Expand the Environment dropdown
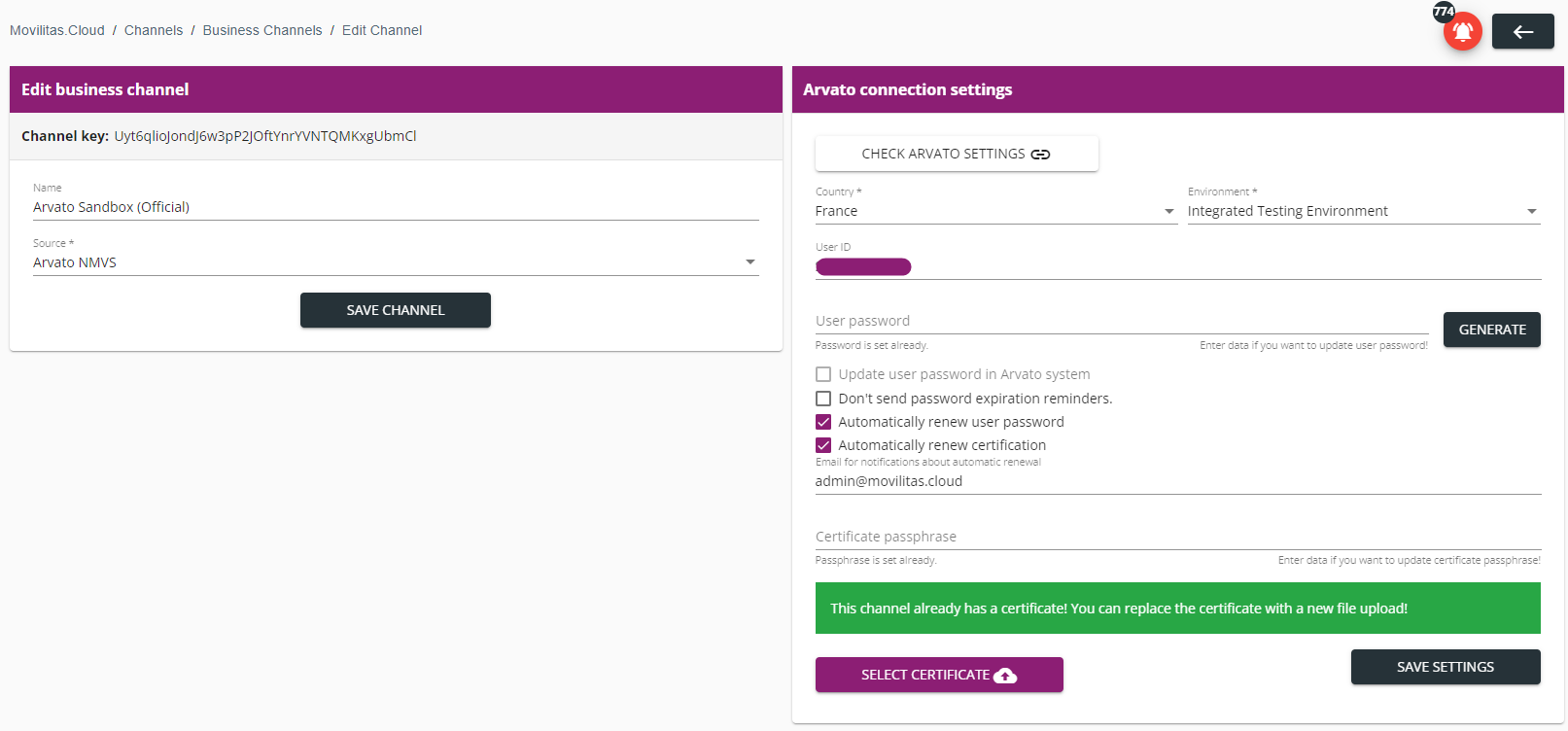The width and height of the screenshot is (1568, 731). pyautogui.click(x=1362, y=211)
